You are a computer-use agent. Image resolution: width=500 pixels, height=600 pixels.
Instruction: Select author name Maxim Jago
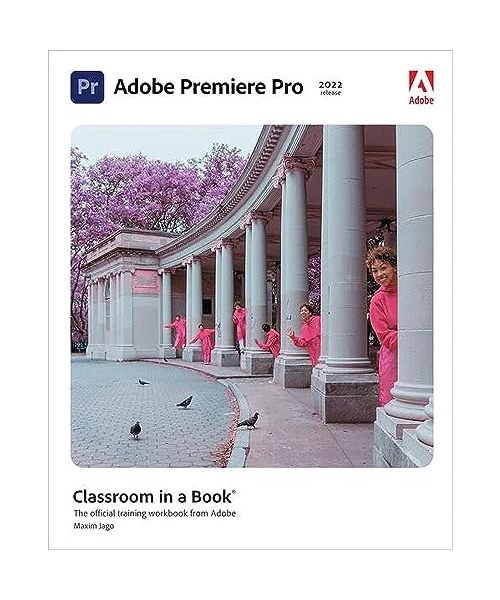94,526
